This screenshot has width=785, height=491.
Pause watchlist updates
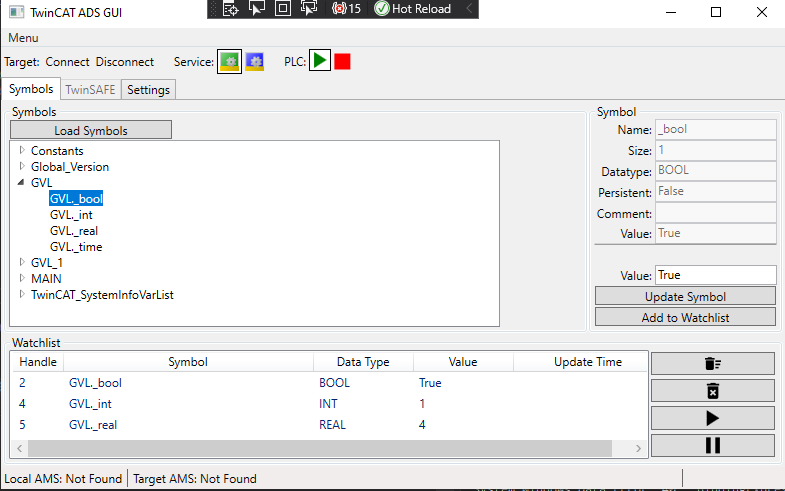pos(712,445)
